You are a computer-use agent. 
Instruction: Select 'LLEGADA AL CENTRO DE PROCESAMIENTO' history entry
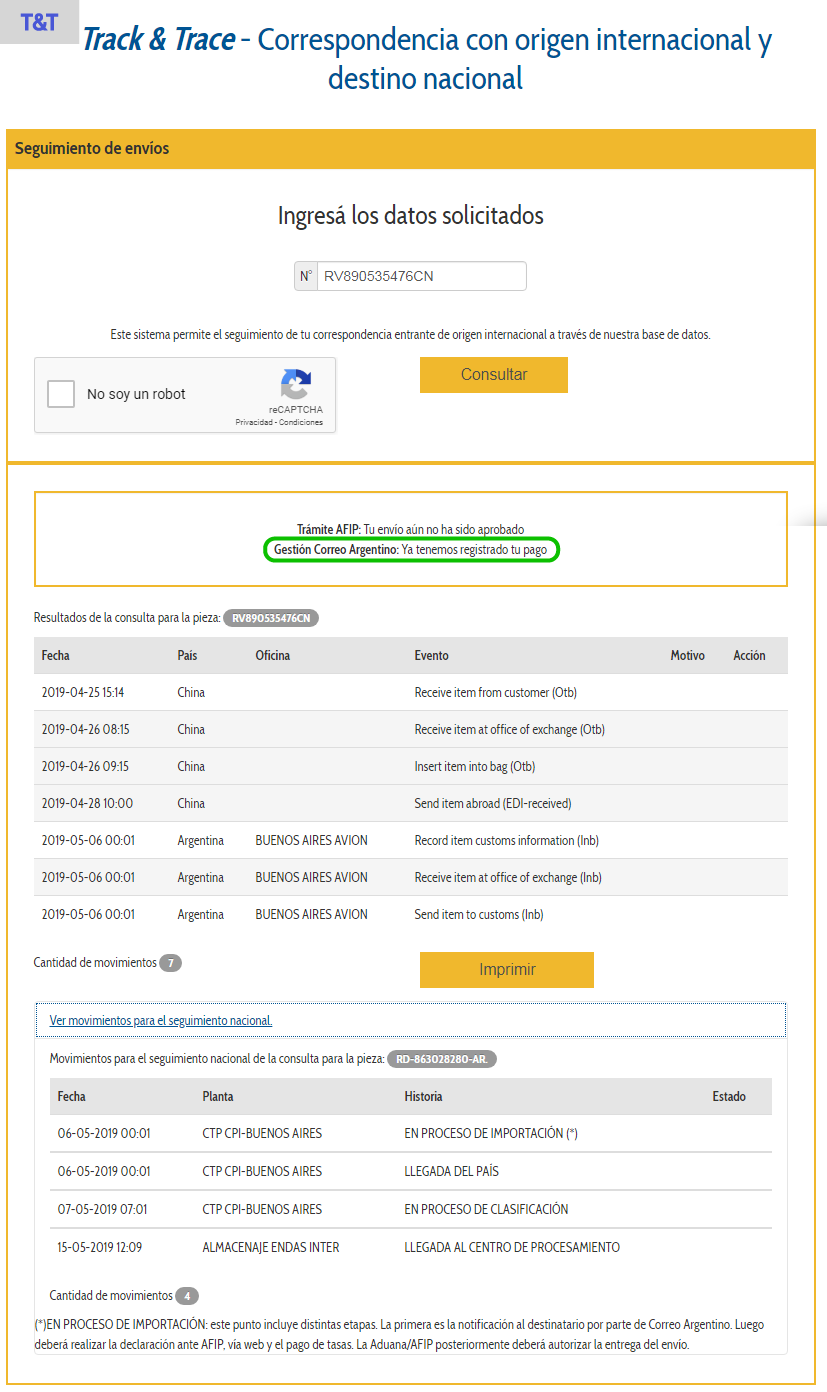point(512,1248)
